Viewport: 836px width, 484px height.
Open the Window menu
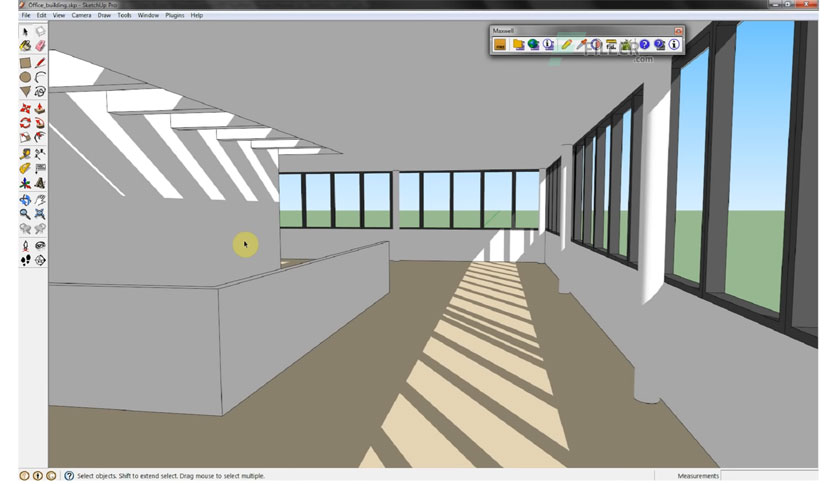coord(148,15)
